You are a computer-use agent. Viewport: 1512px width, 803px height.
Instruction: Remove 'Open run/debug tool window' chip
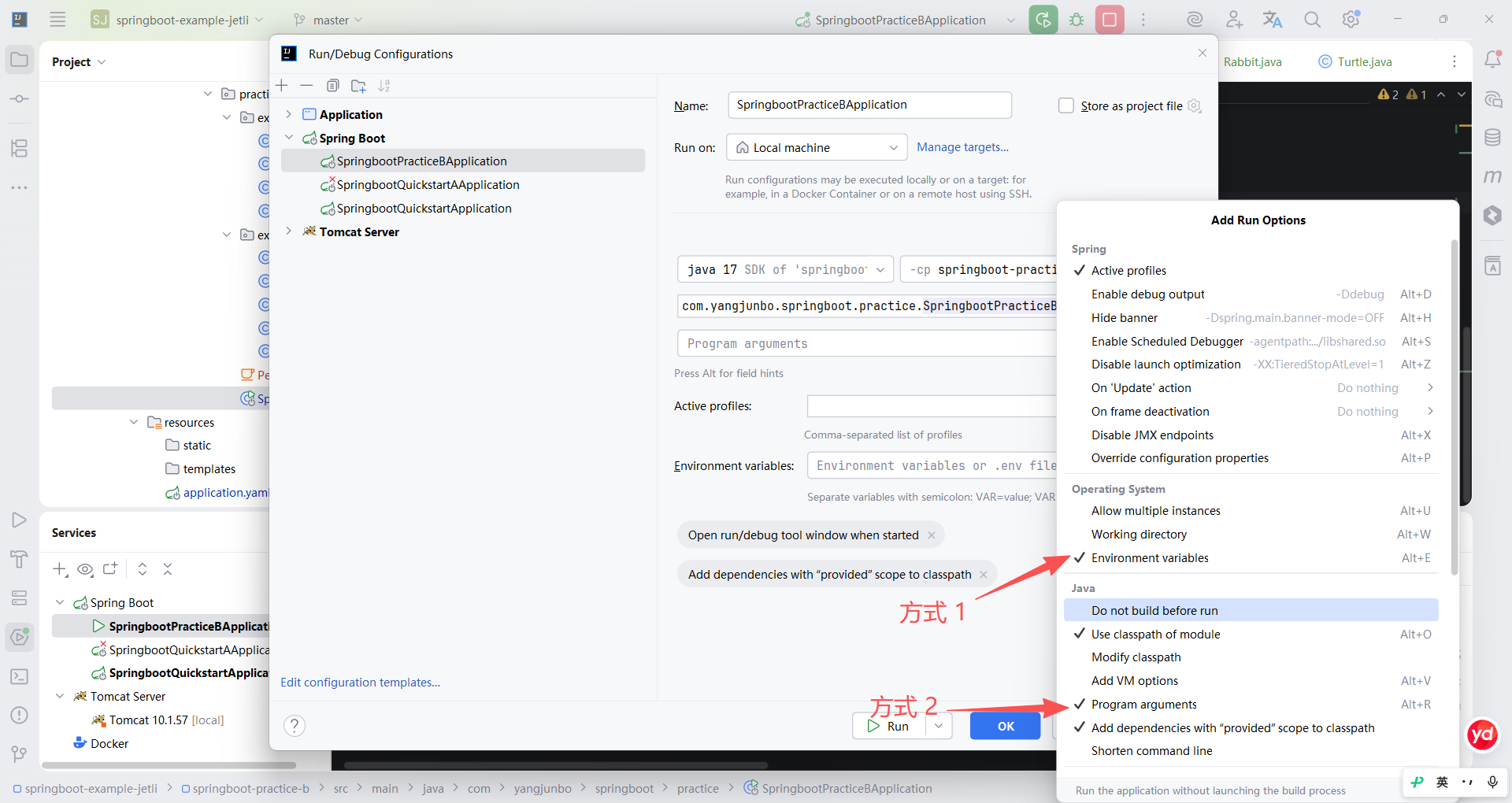click(932, 535)
